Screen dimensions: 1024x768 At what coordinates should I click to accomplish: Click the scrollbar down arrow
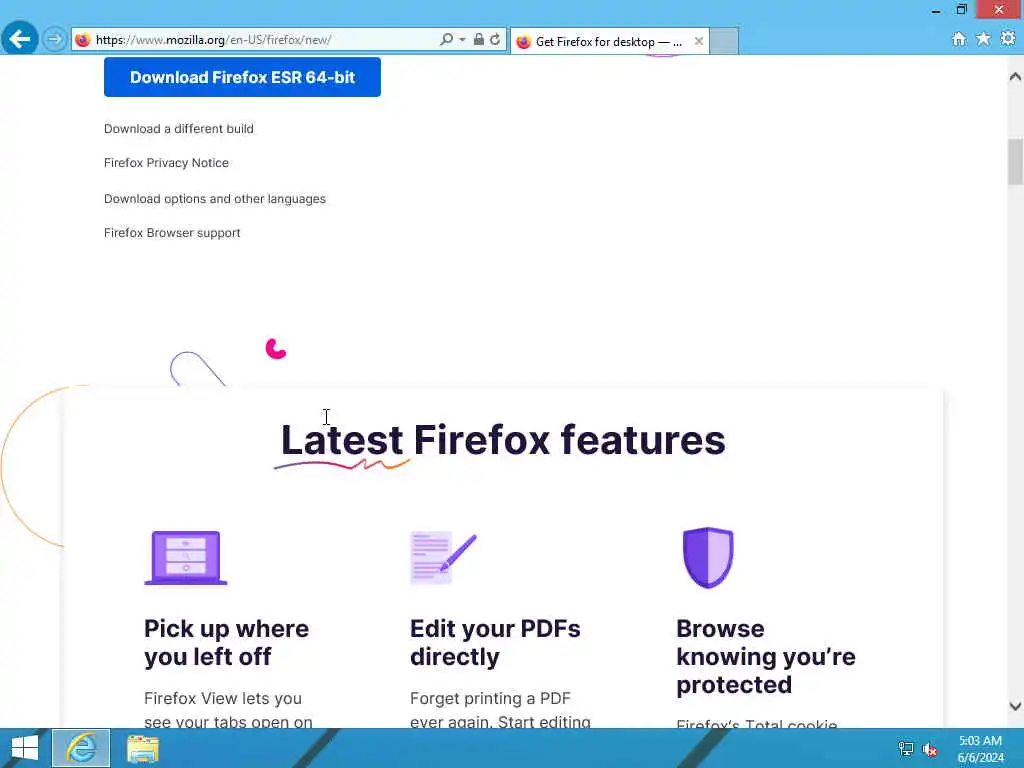[1015, 706]
